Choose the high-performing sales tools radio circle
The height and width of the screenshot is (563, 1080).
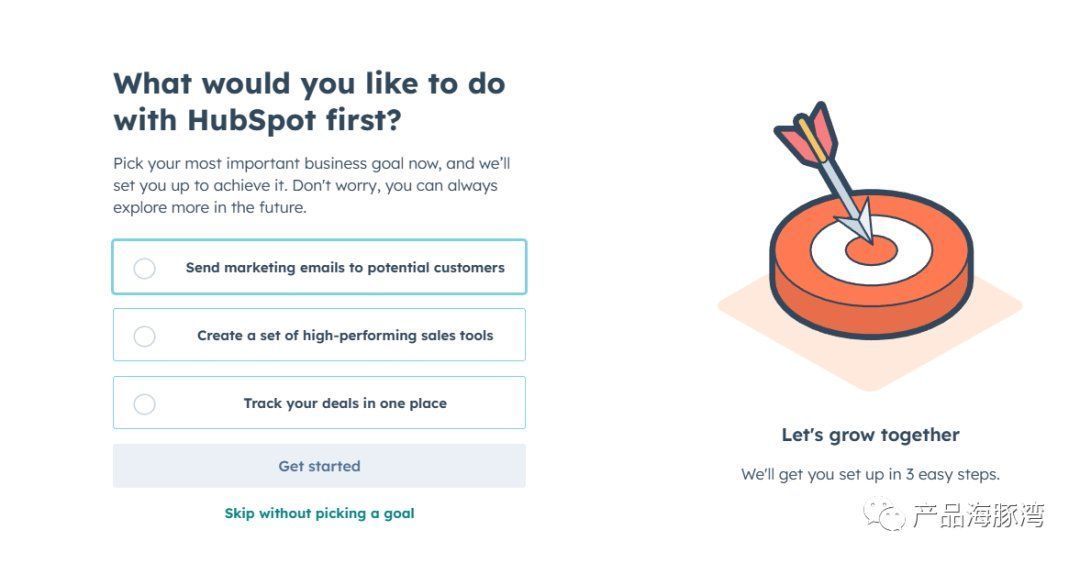coord(144,336)
